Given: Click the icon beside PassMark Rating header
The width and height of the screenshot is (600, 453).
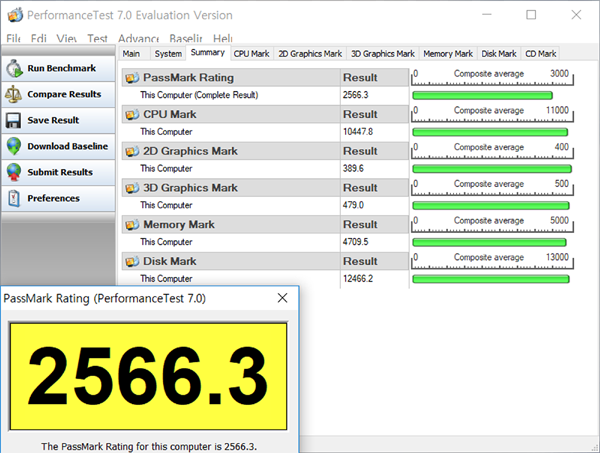Looking at the screenshot, I should point(132,78).
